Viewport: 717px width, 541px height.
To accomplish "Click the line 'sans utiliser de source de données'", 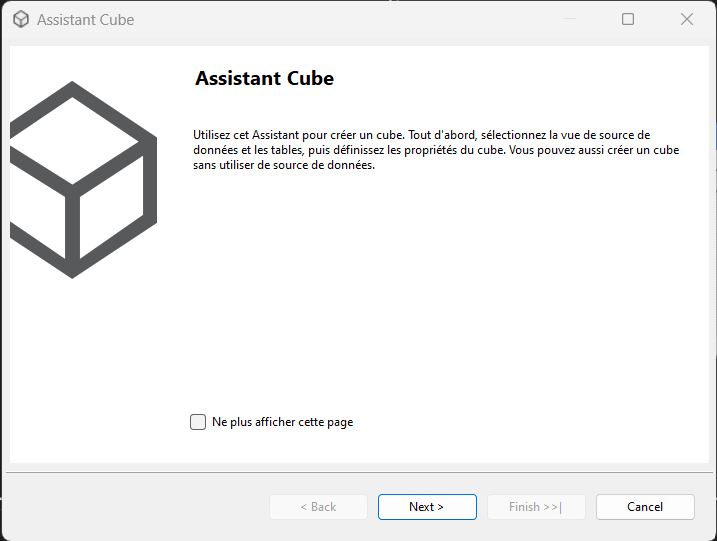I will click(x=284, y=165).
